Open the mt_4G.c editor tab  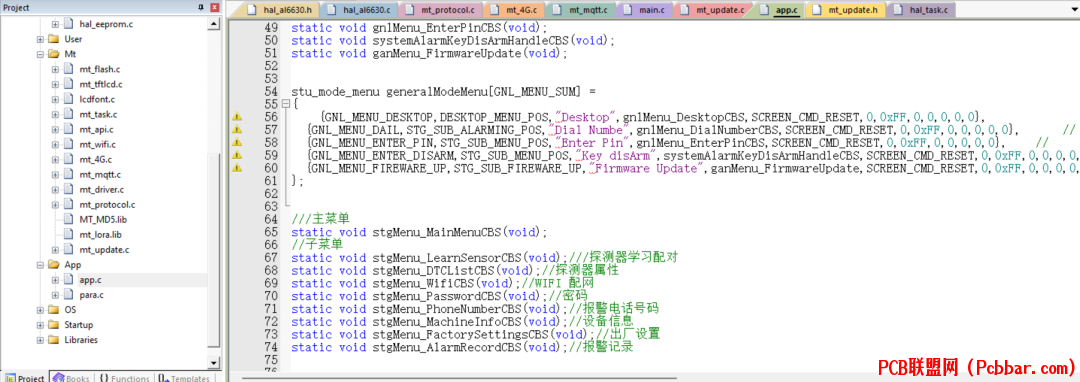(x=515, y=10)
